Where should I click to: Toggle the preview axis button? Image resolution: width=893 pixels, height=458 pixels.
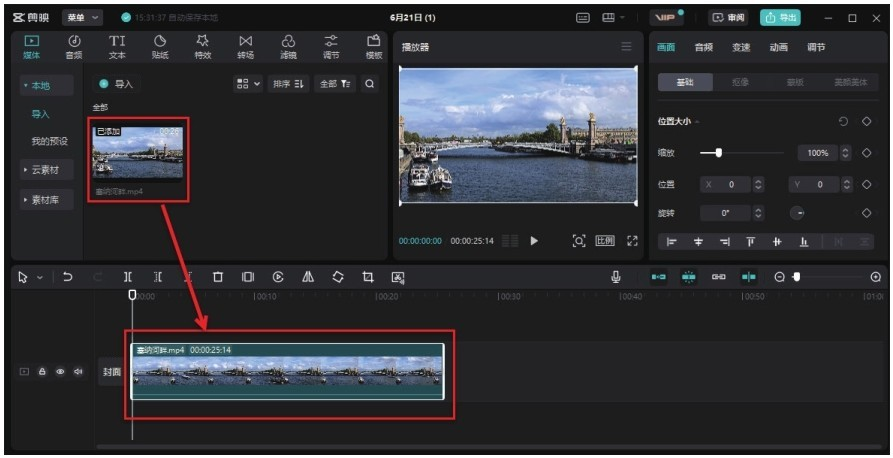coord(749,277)
